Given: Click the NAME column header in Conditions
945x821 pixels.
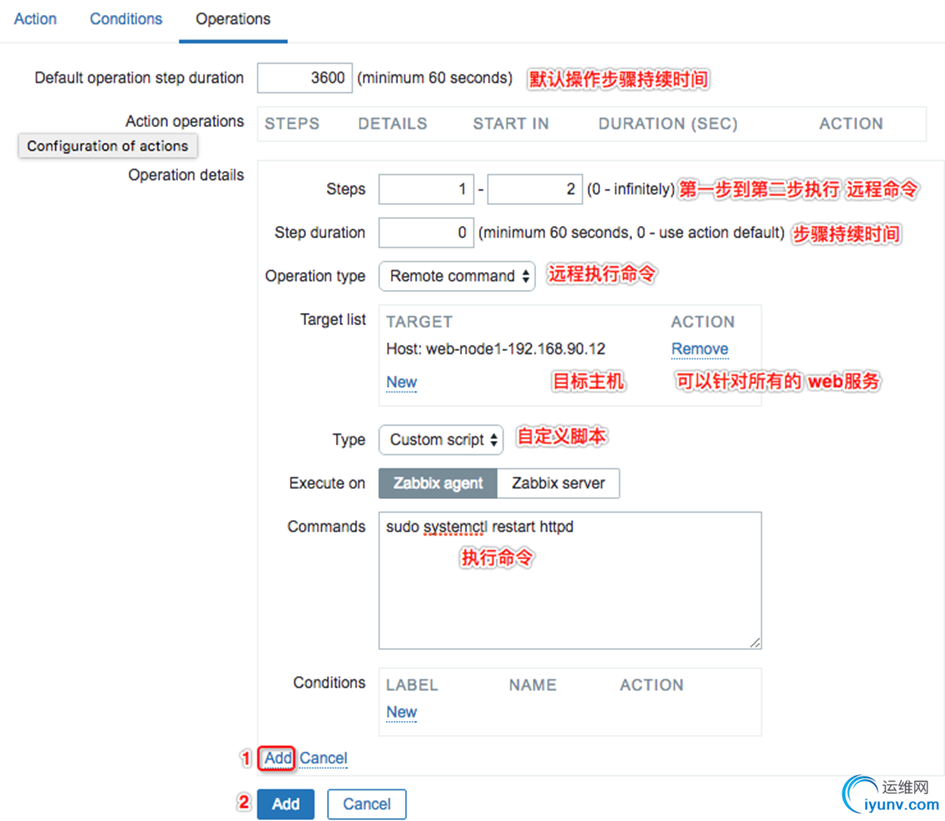Looking at the screenshot, I should (x=533, y=685).
